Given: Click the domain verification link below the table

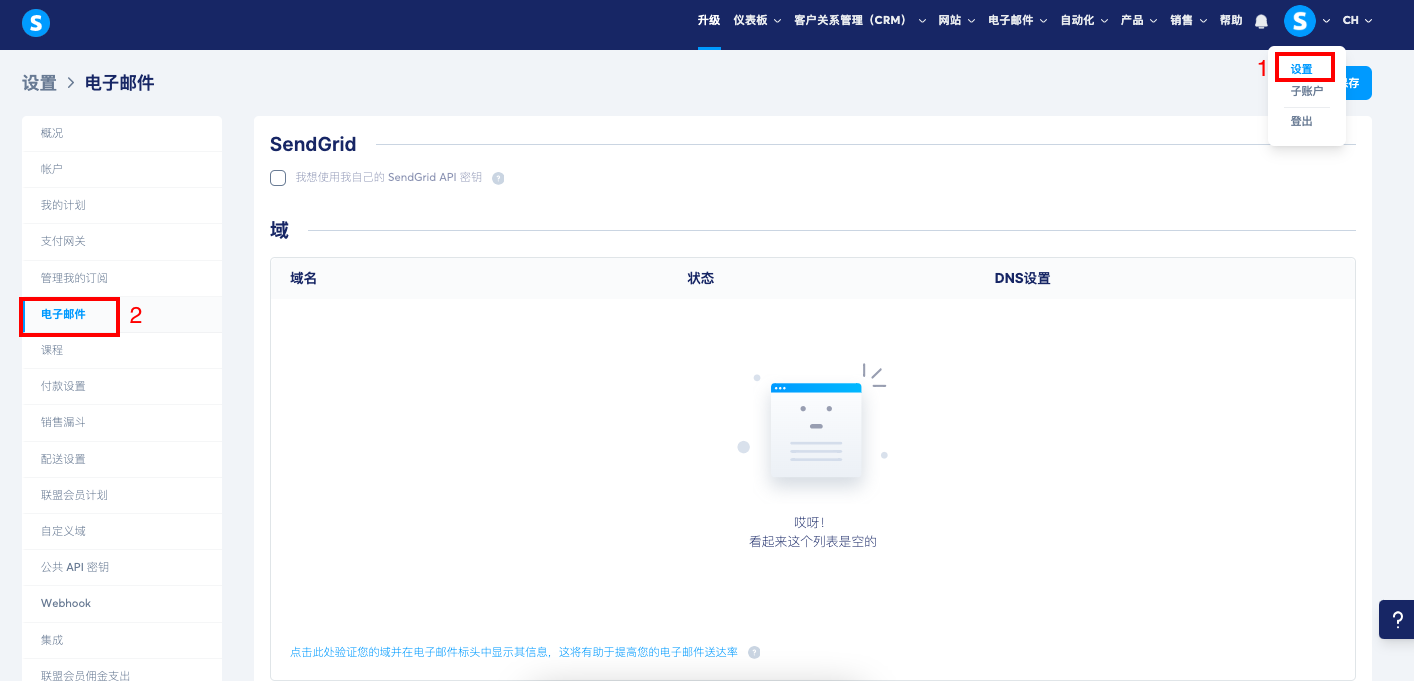Looking at the screenshot, I should tap(514, 652).
